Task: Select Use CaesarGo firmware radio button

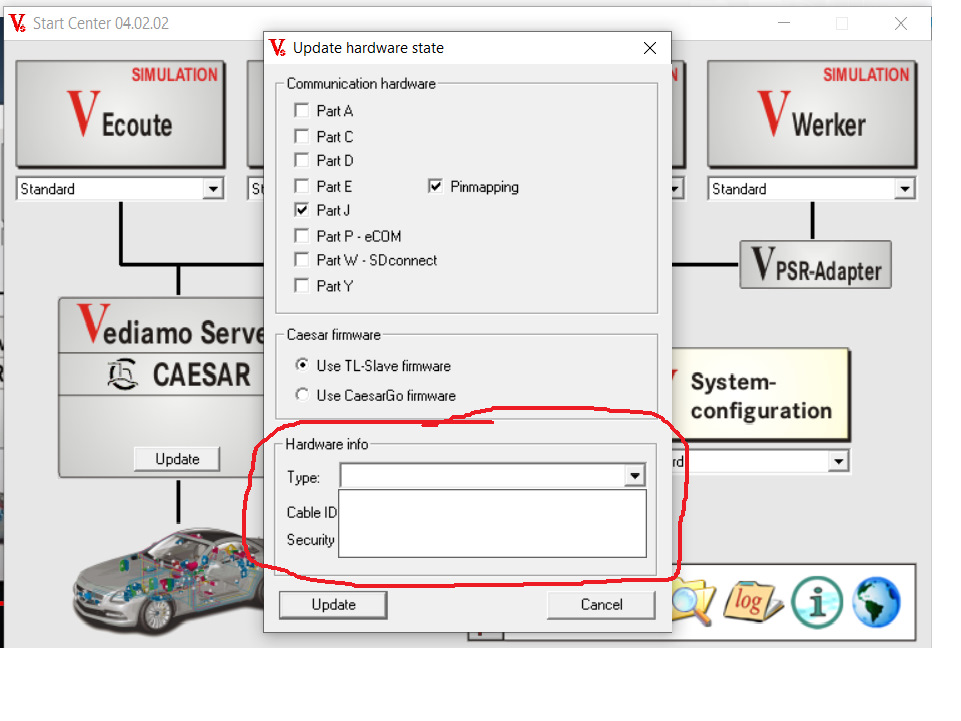Action: [x=303, y=395]
